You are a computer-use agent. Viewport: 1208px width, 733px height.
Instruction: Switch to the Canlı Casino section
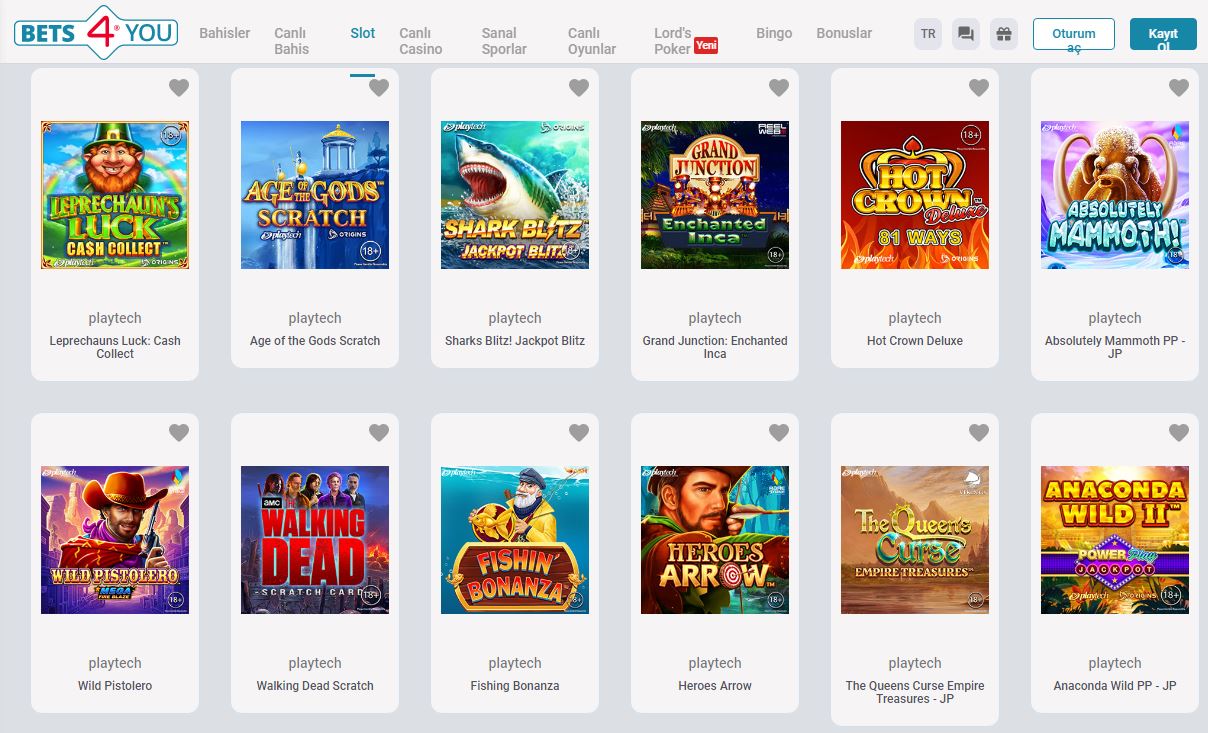(421, 41)
